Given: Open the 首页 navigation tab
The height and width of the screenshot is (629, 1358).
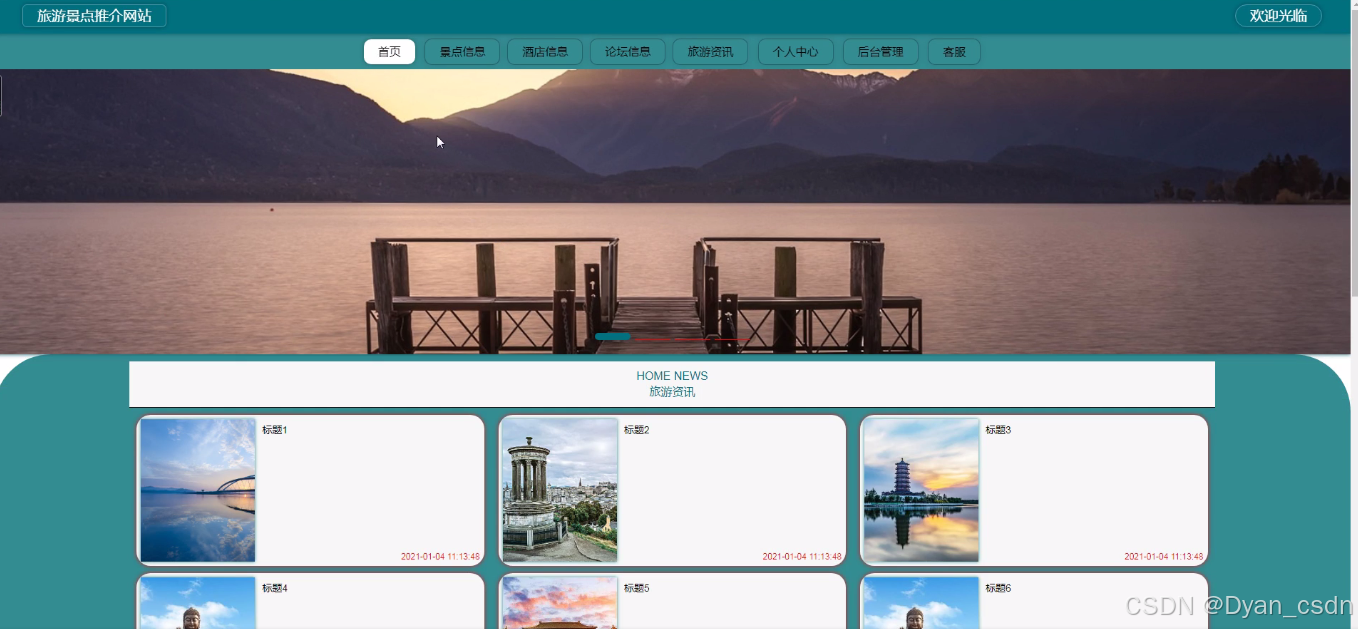Looking at the screenshot, I should (x=389, y=52).
